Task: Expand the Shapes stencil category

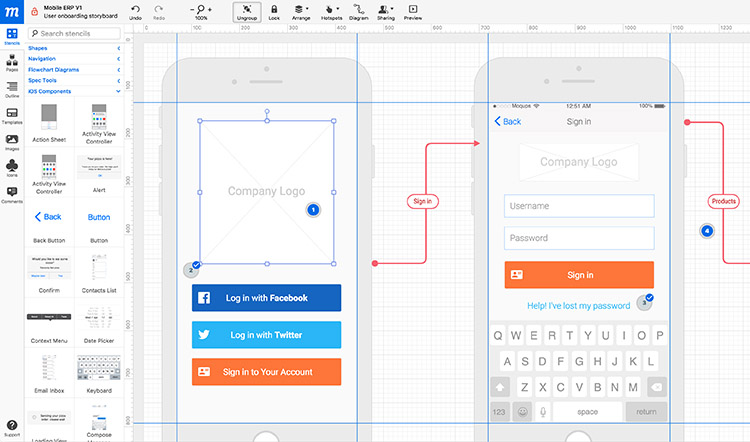Action: [x=74, y=48]
